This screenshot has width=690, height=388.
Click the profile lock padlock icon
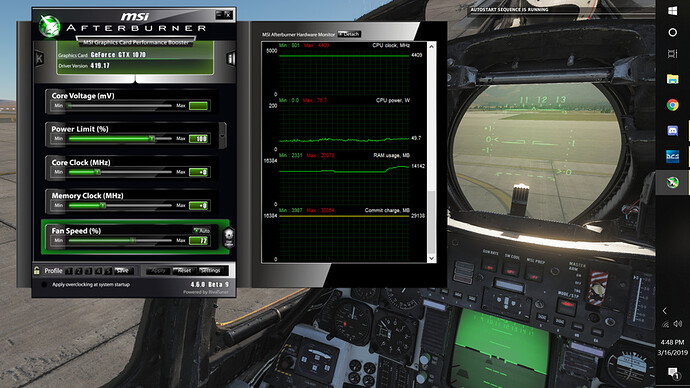point(37,270)
